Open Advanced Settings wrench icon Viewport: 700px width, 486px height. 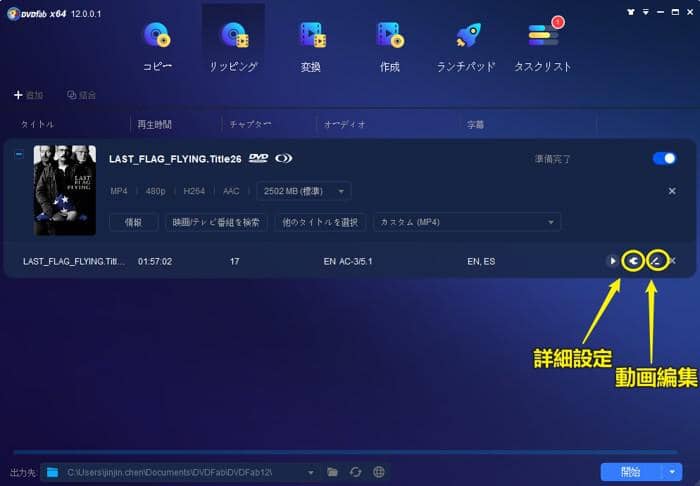click(x=633, y=261)
